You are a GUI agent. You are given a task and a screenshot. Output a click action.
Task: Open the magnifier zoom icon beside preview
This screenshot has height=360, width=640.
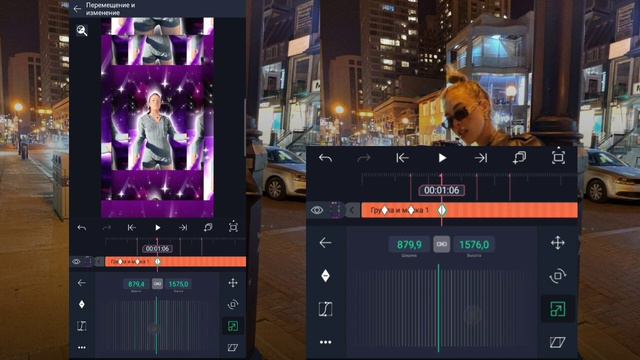(82, 31)
